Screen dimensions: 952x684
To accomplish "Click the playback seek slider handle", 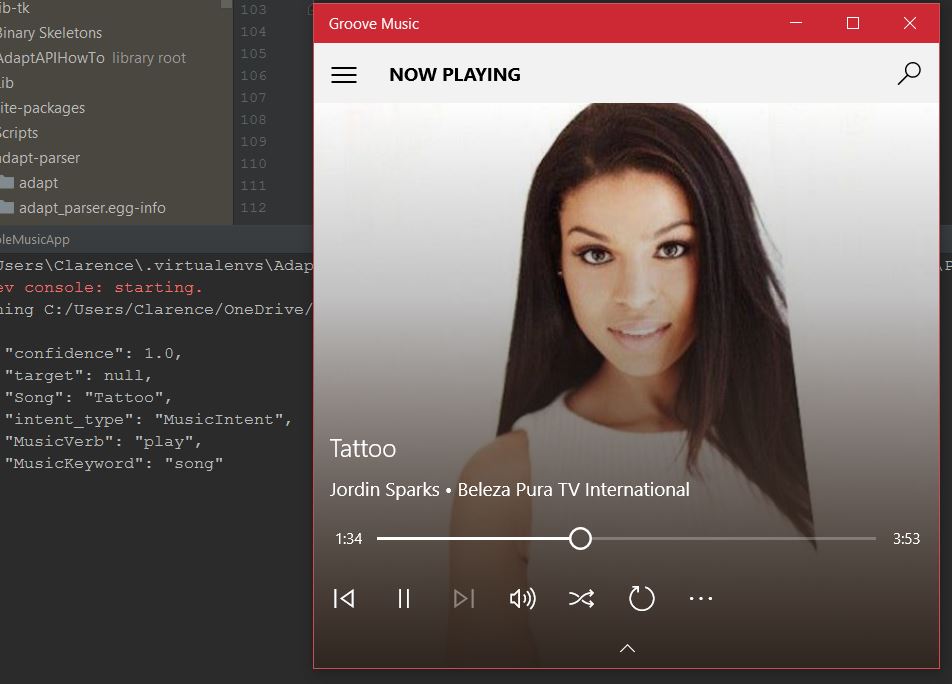I will point(580,539).
